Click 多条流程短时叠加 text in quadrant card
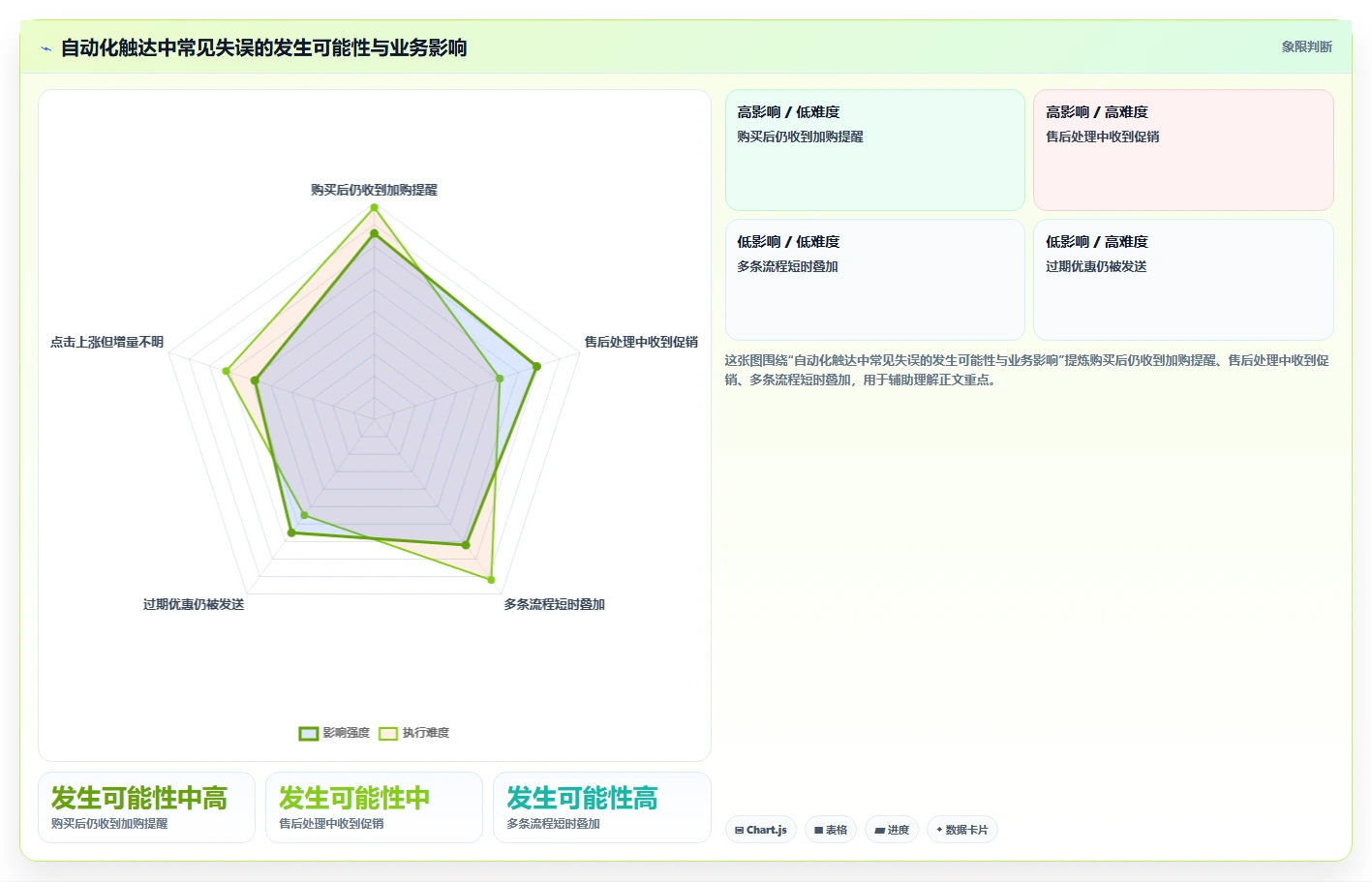Viewport: 1372px width, 882px height. (x=787, y=266)
